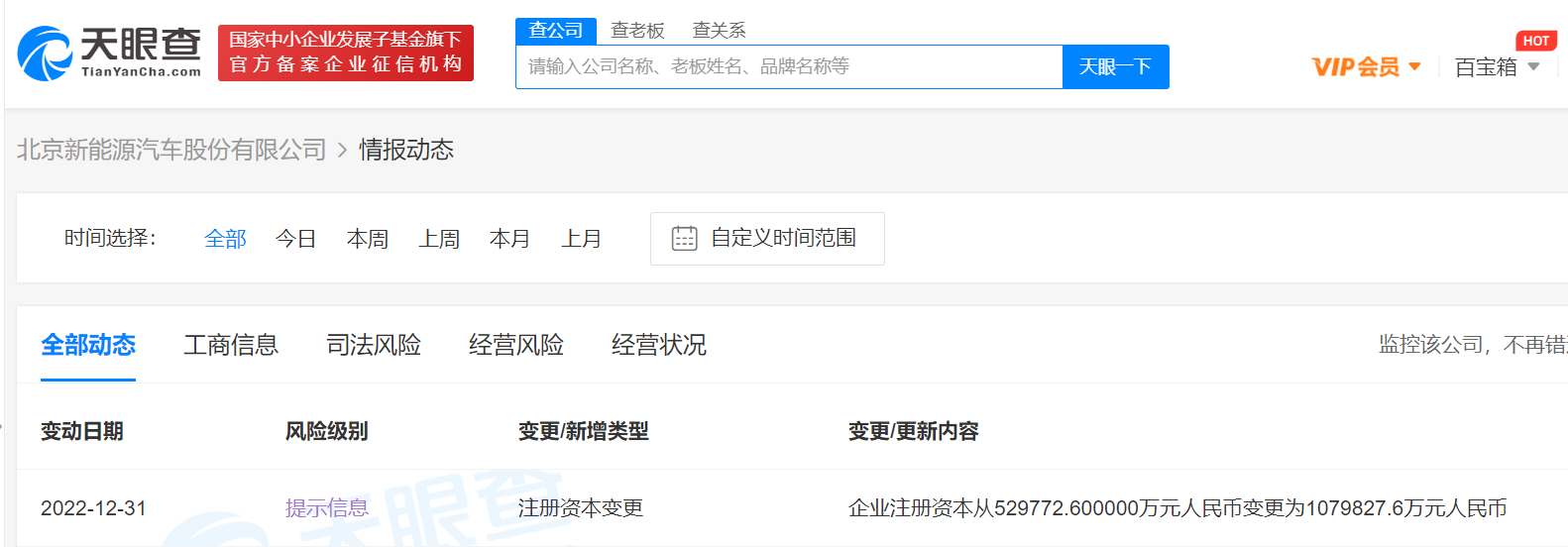Select the 今日 time filter

tap(296, 239)
